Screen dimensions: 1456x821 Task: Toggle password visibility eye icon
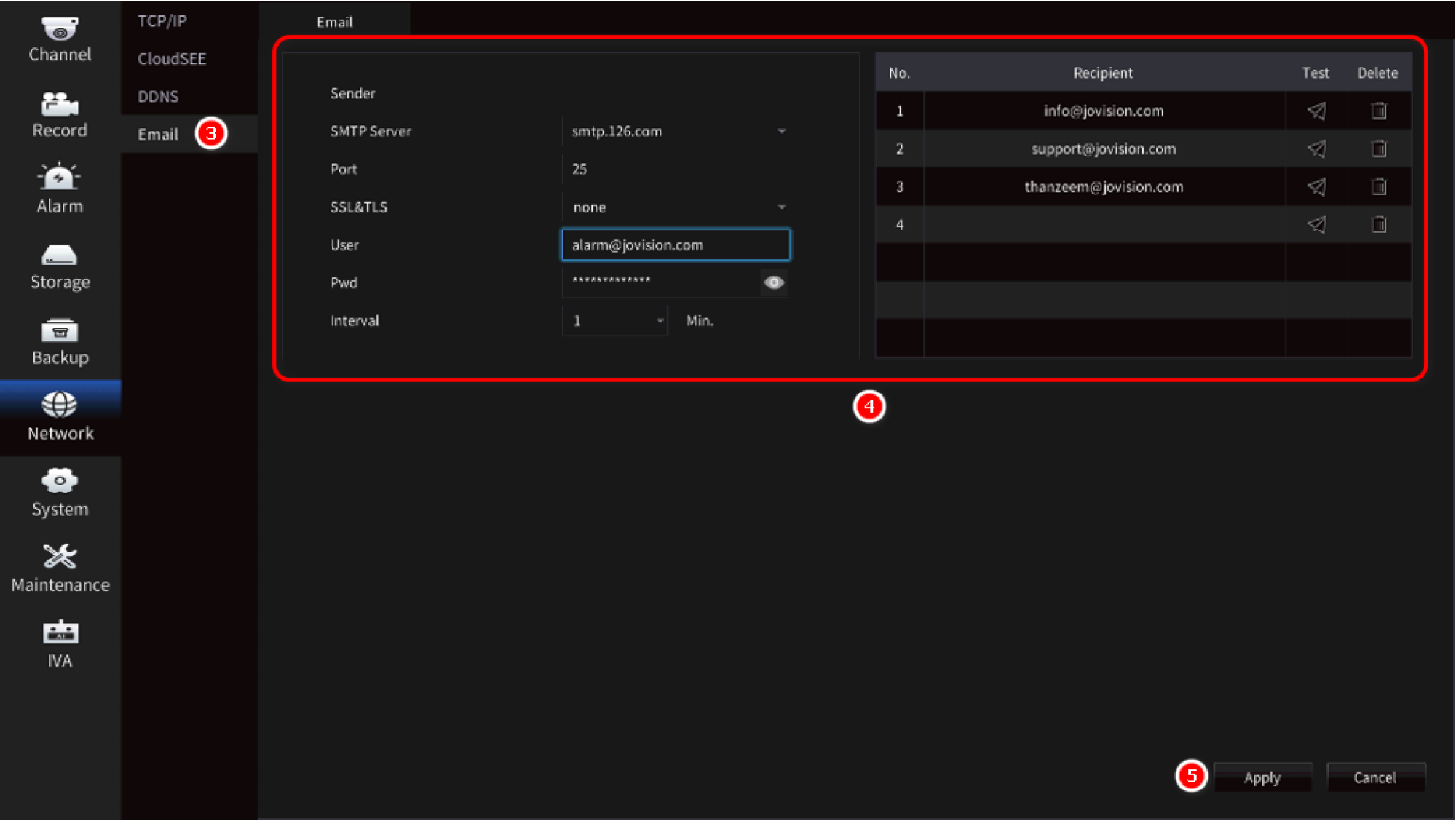pyautogui.click(x=774, y=283)
